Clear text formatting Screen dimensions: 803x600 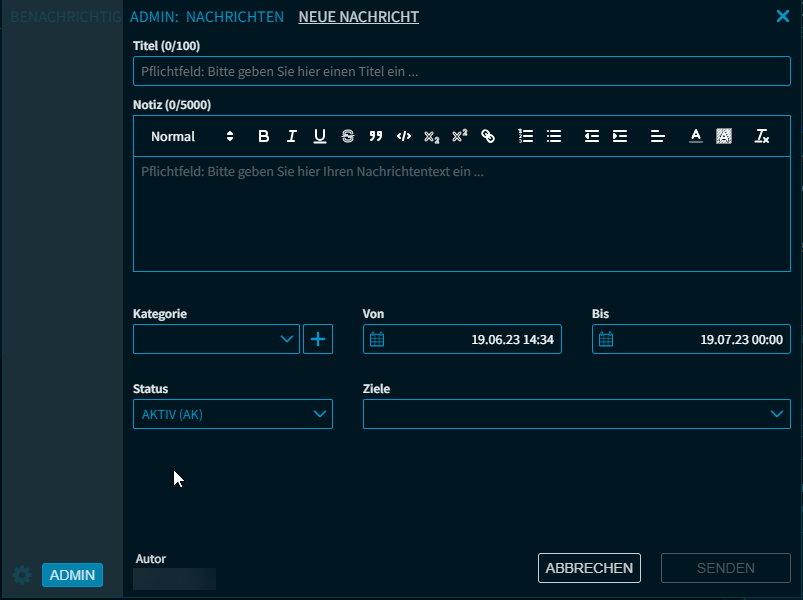[x=762, y=137]
